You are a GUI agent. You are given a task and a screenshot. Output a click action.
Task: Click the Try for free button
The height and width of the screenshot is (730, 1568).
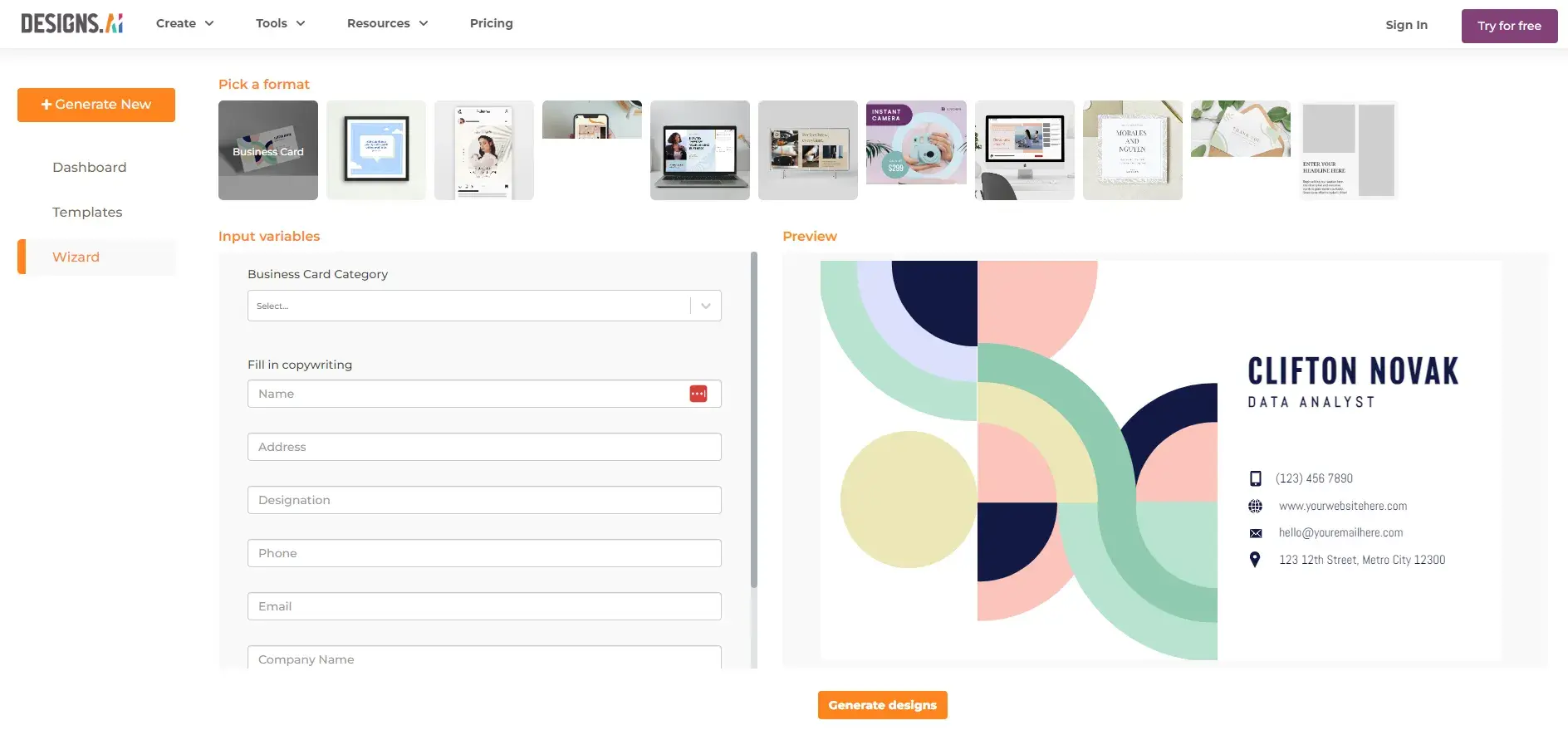pyautogui.click(x=1509, y=26)
